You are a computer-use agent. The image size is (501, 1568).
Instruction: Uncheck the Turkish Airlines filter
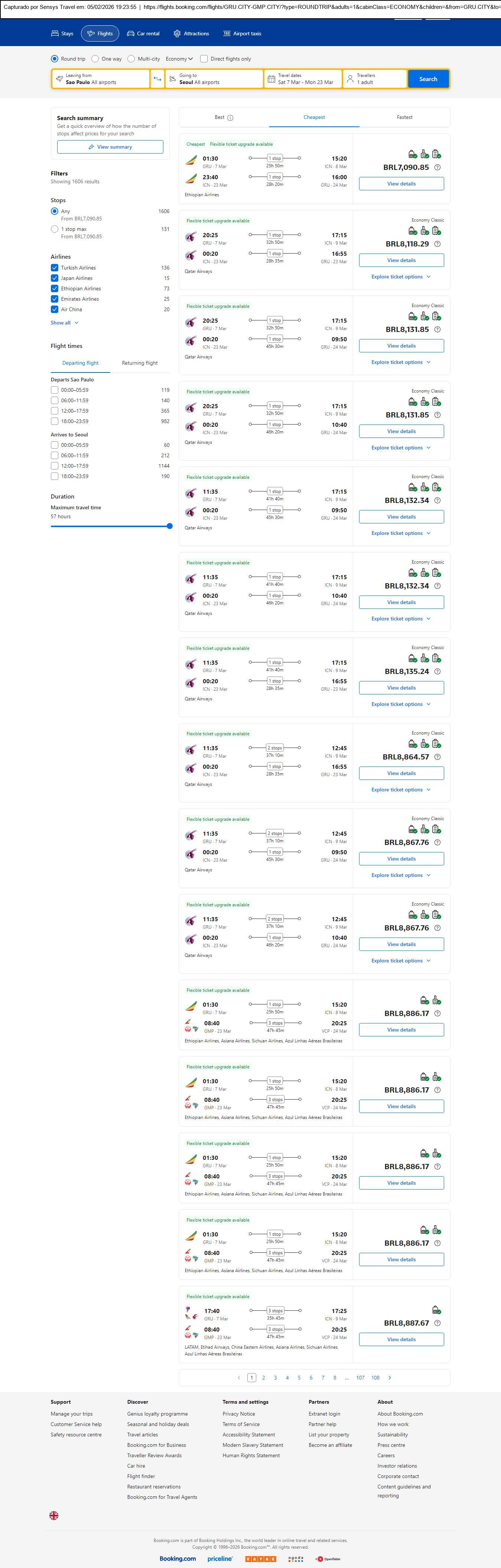pyautogui.click(x=55, y=268)
